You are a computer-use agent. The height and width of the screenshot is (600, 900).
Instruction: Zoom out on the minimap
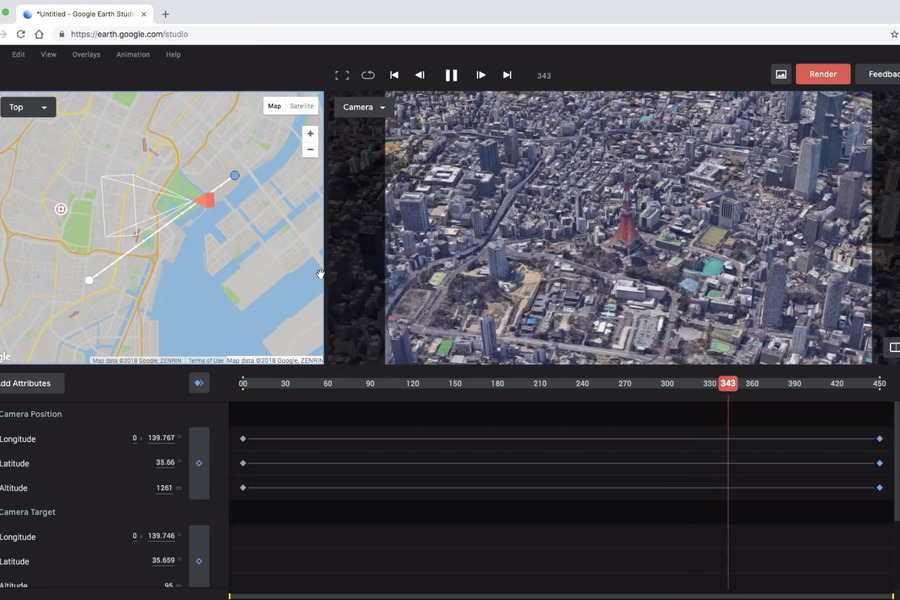[x=310, y=149]
